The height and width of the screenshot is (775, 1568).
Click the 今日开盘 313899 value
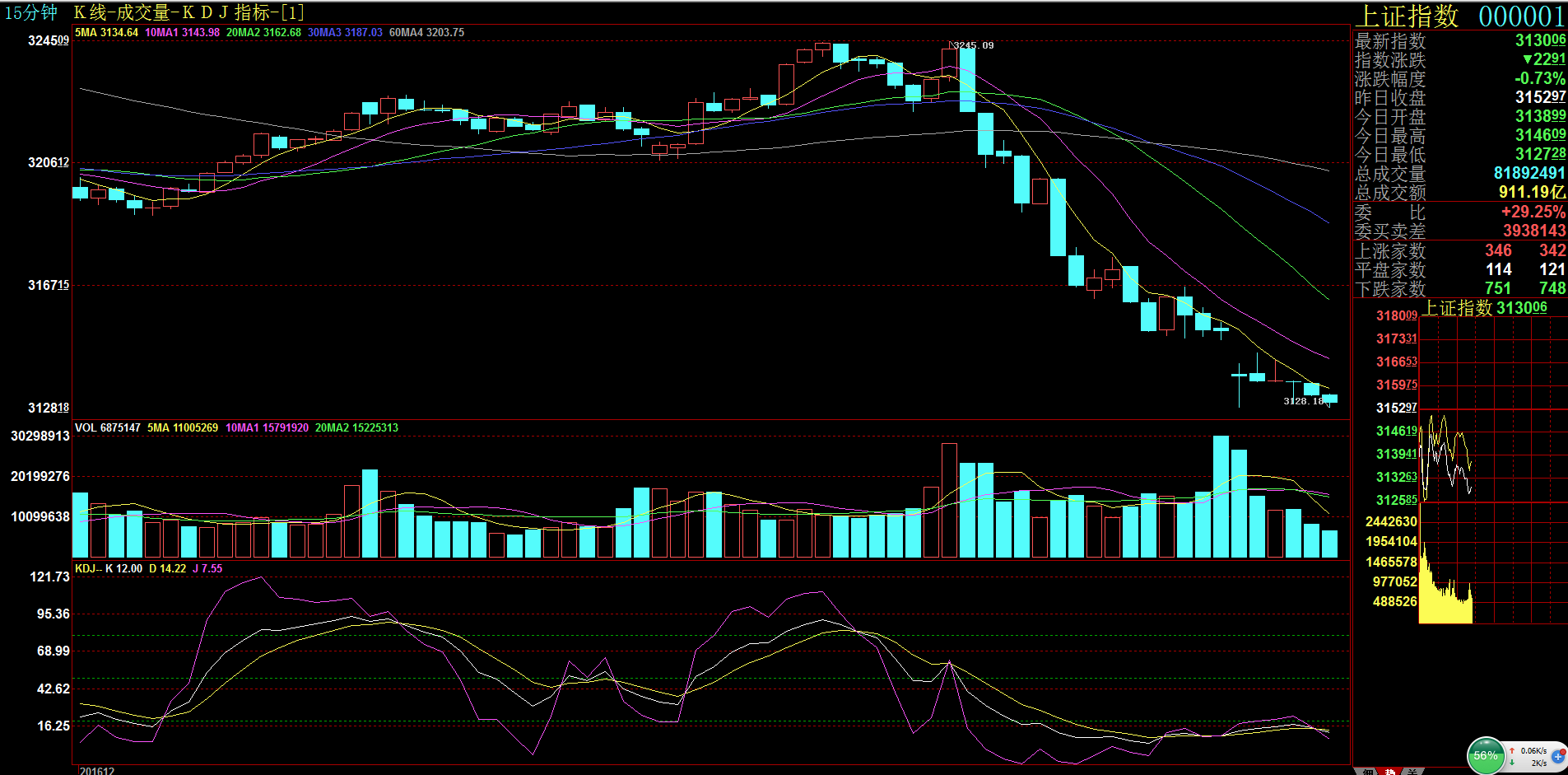[x=1540, y=116]
